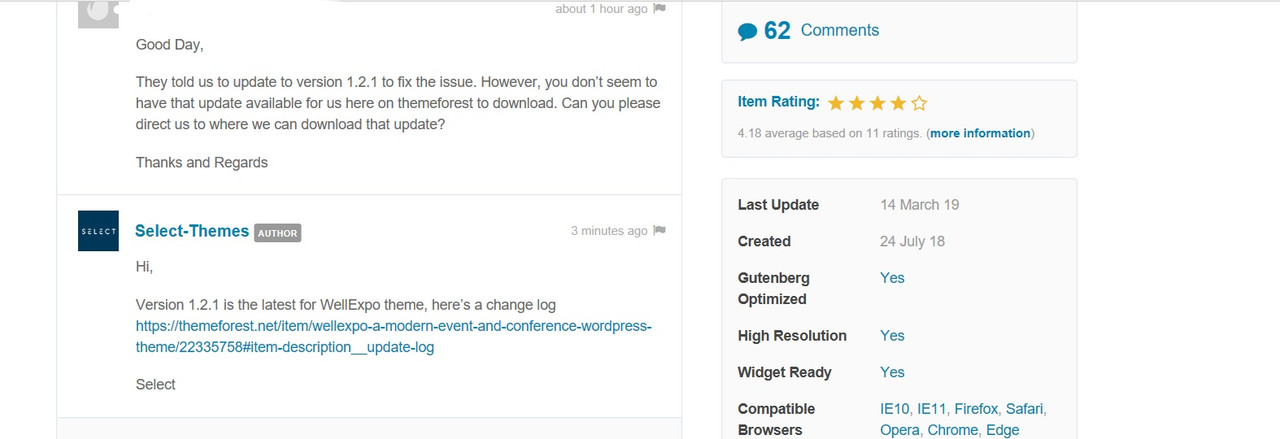Click the third rating star

pyautogui.click(x=878, y=103)
